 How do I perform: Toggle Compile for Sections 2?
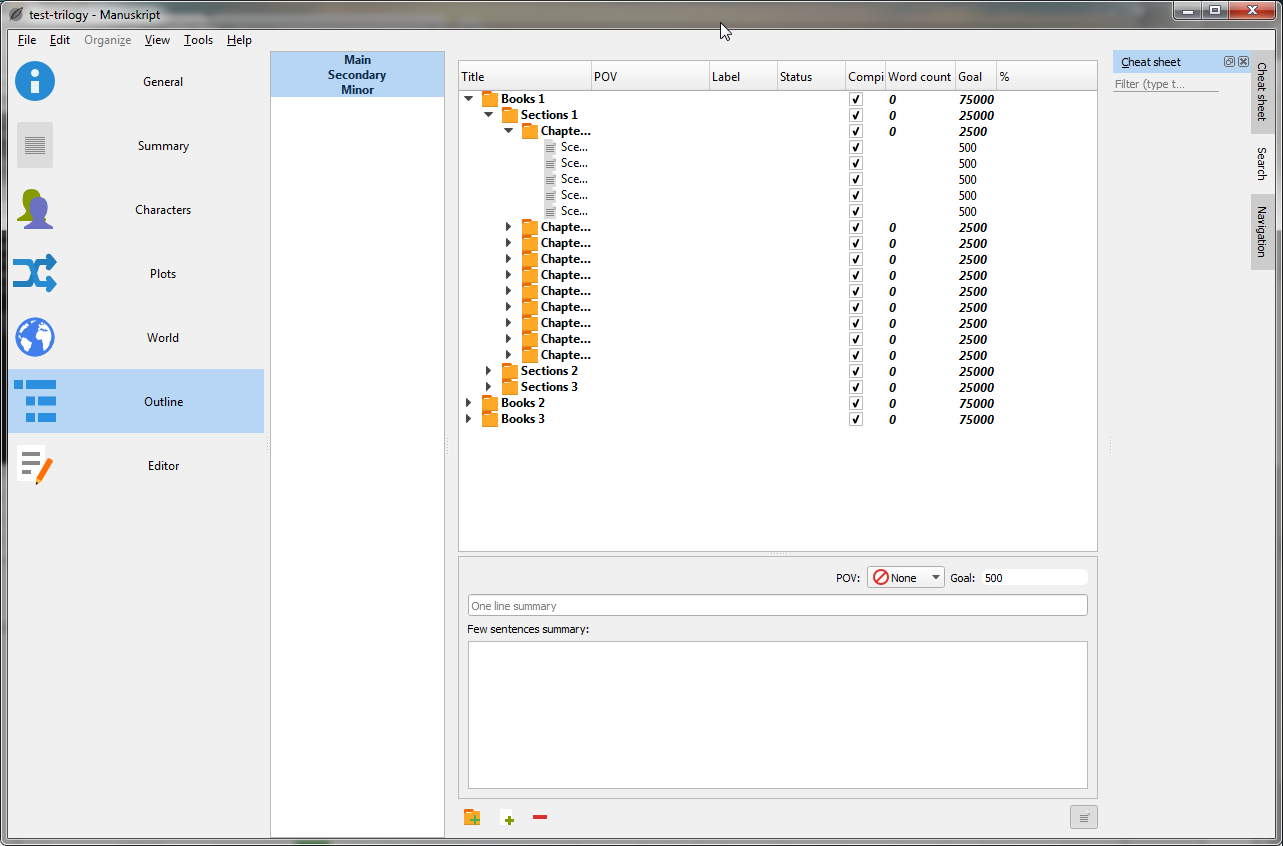(x=855, y=371)
